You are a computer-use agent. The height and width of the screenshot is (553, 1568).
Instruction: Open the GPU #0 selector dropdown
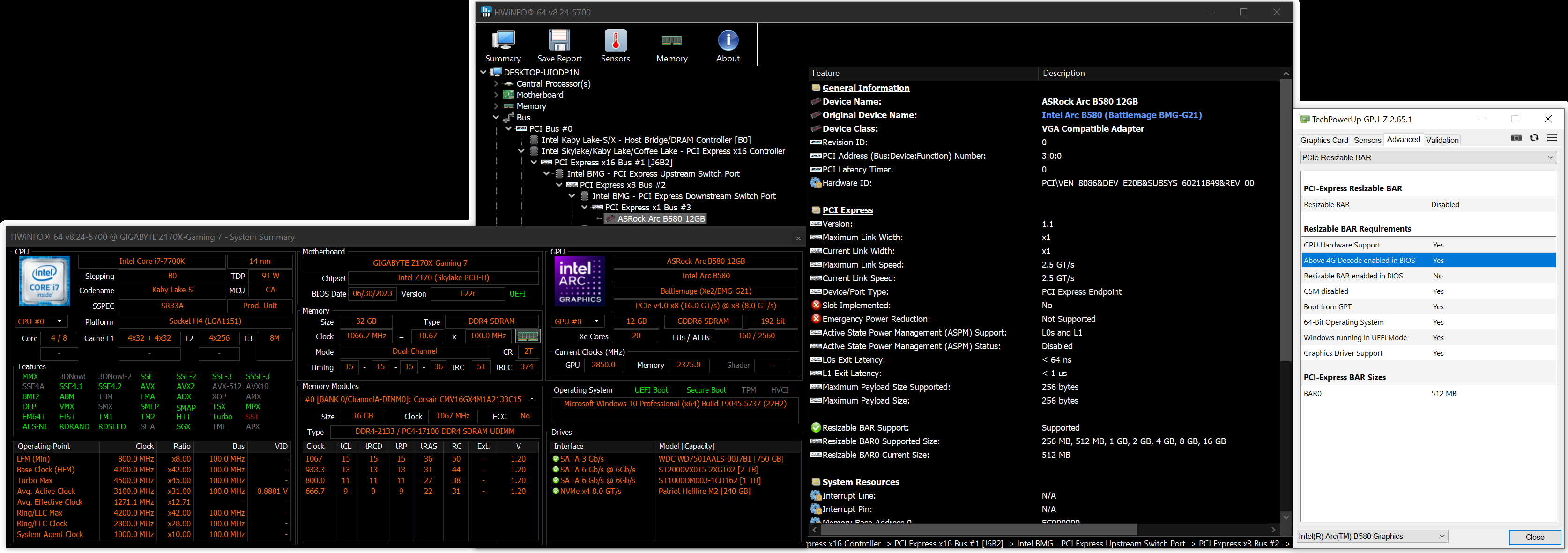578,321
